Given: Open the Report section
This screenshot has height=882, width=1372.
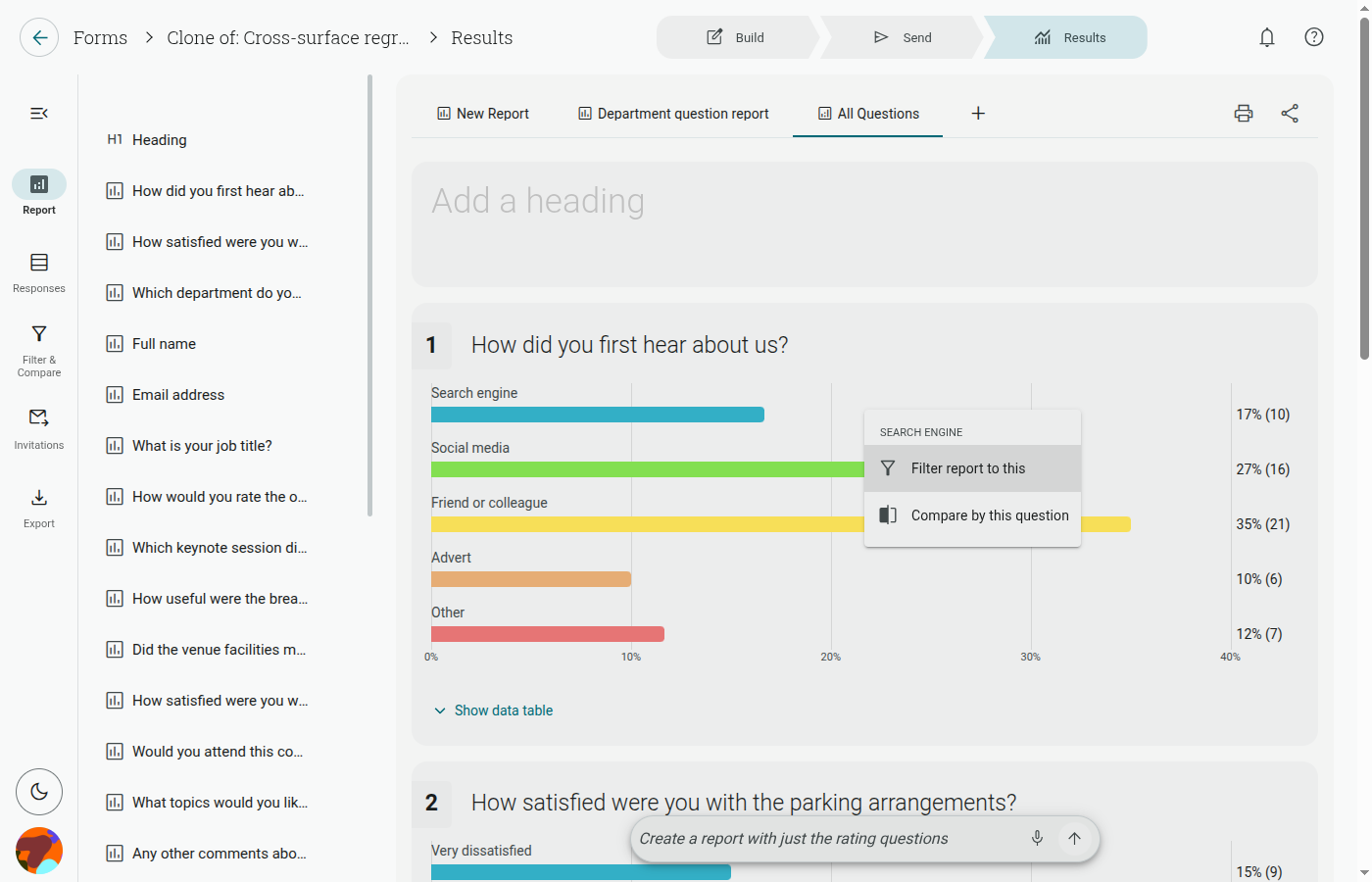Looking at the screenshot, I should (x=39, y=193).
